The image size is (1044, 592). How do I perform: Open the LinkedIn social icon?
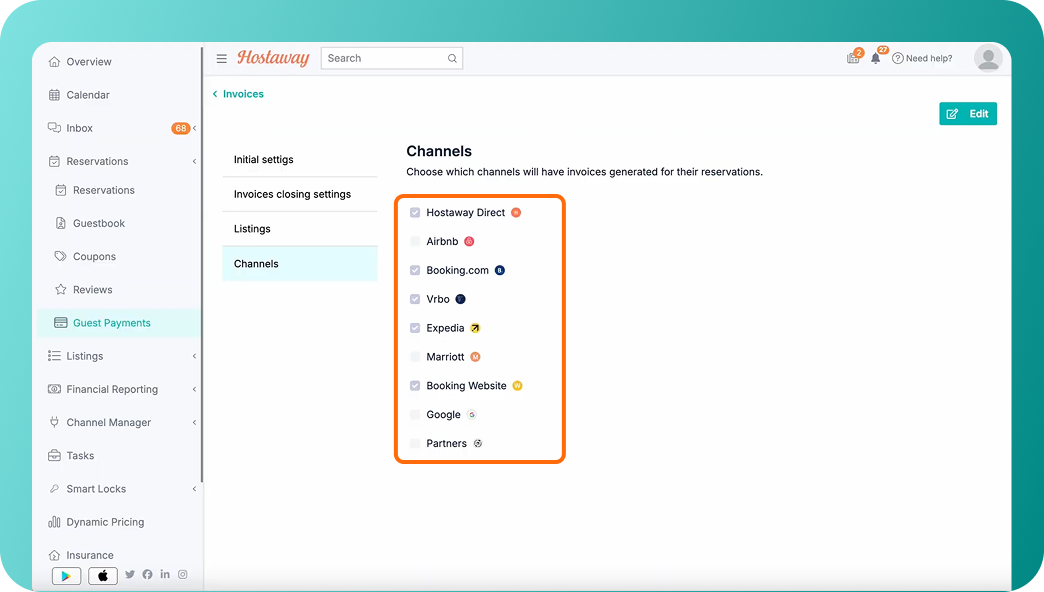tap(165, 574)
